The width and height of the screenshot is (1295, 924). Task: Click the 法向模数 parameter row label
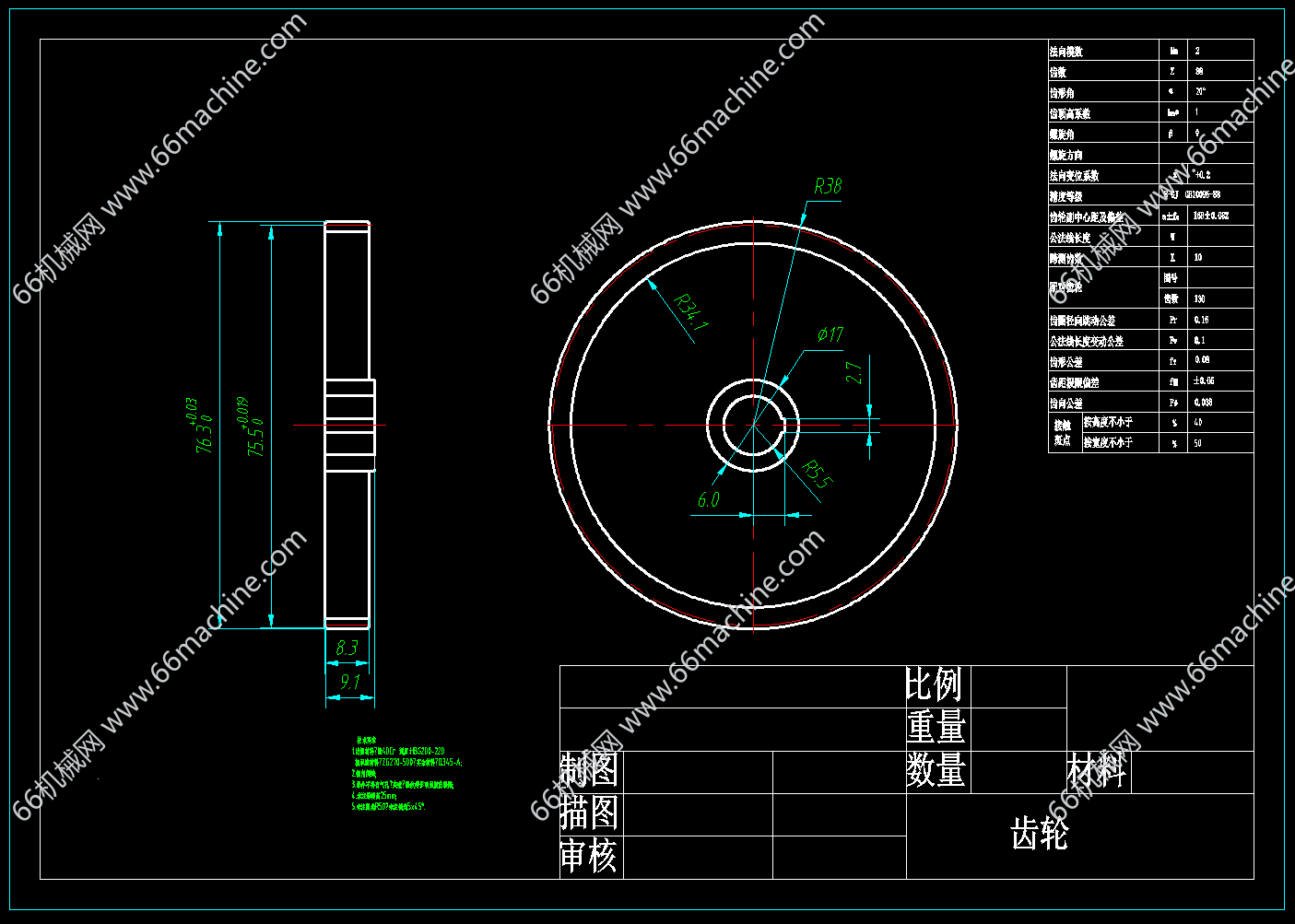1066,52
